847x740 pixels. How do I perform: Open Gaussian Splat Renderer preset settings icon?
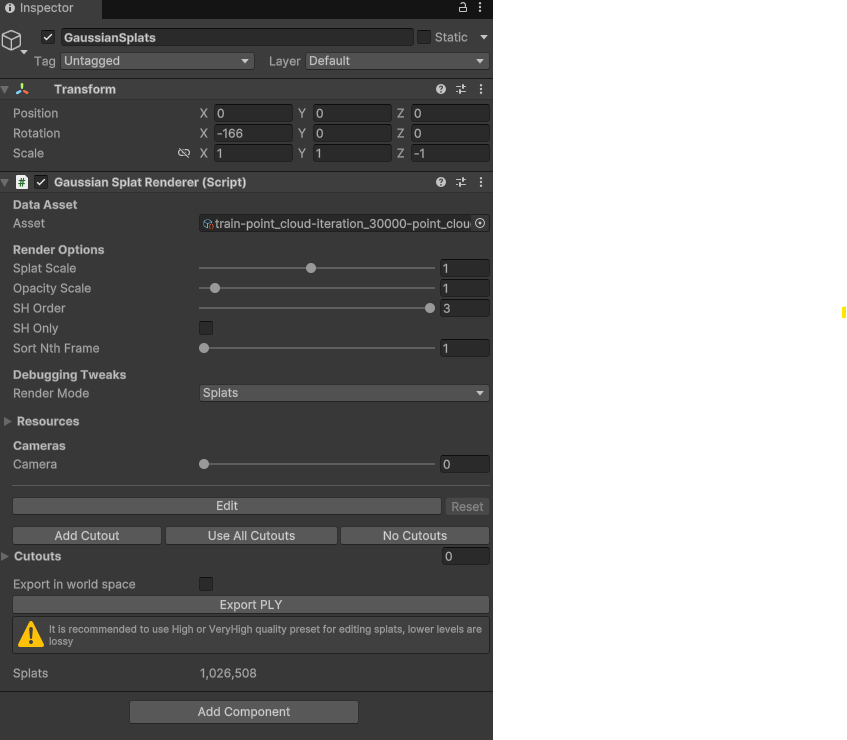[461, 183]
